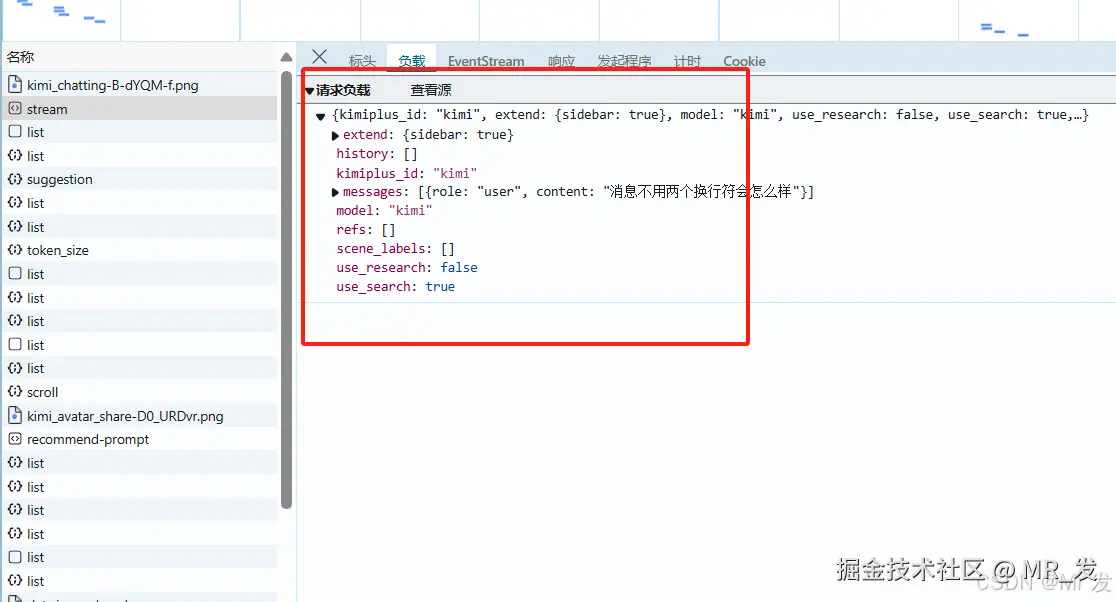Open the 负载 tab

pyautogui.click(x=411, y=61)
